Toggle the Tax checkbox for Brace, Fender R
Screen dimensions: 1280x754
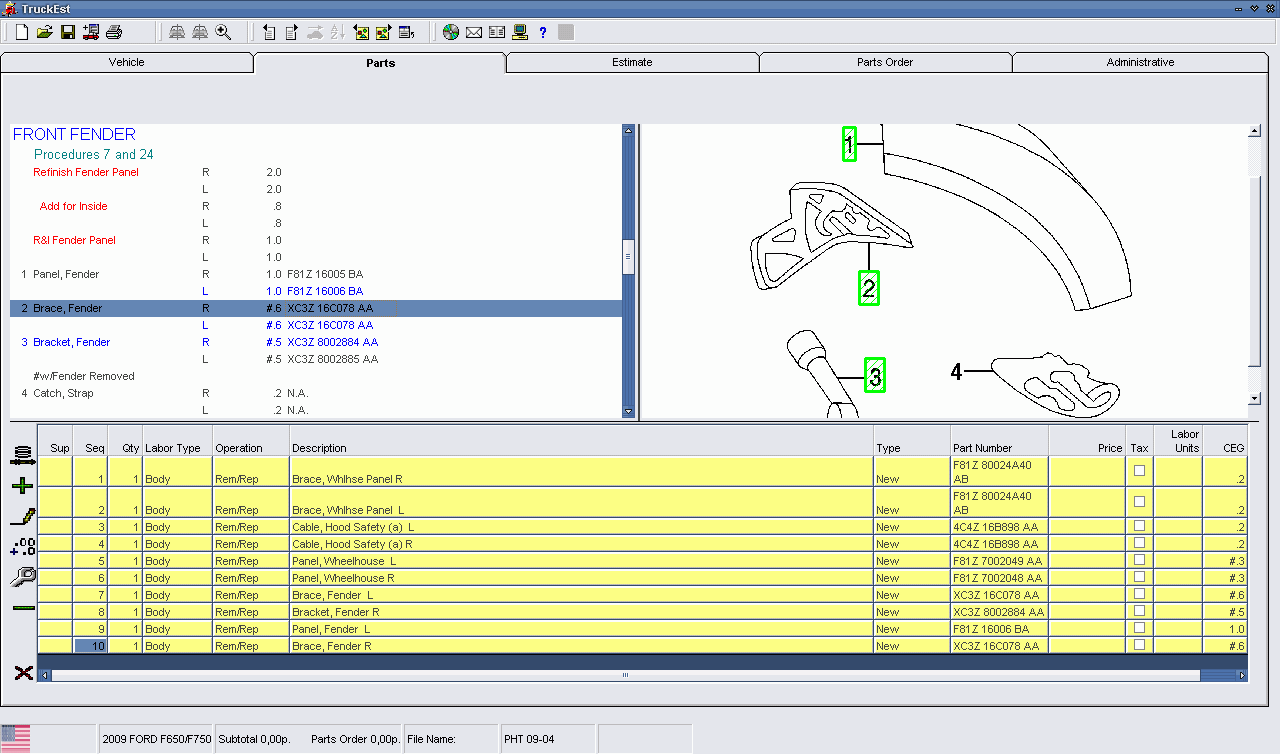pos(1139,645)
